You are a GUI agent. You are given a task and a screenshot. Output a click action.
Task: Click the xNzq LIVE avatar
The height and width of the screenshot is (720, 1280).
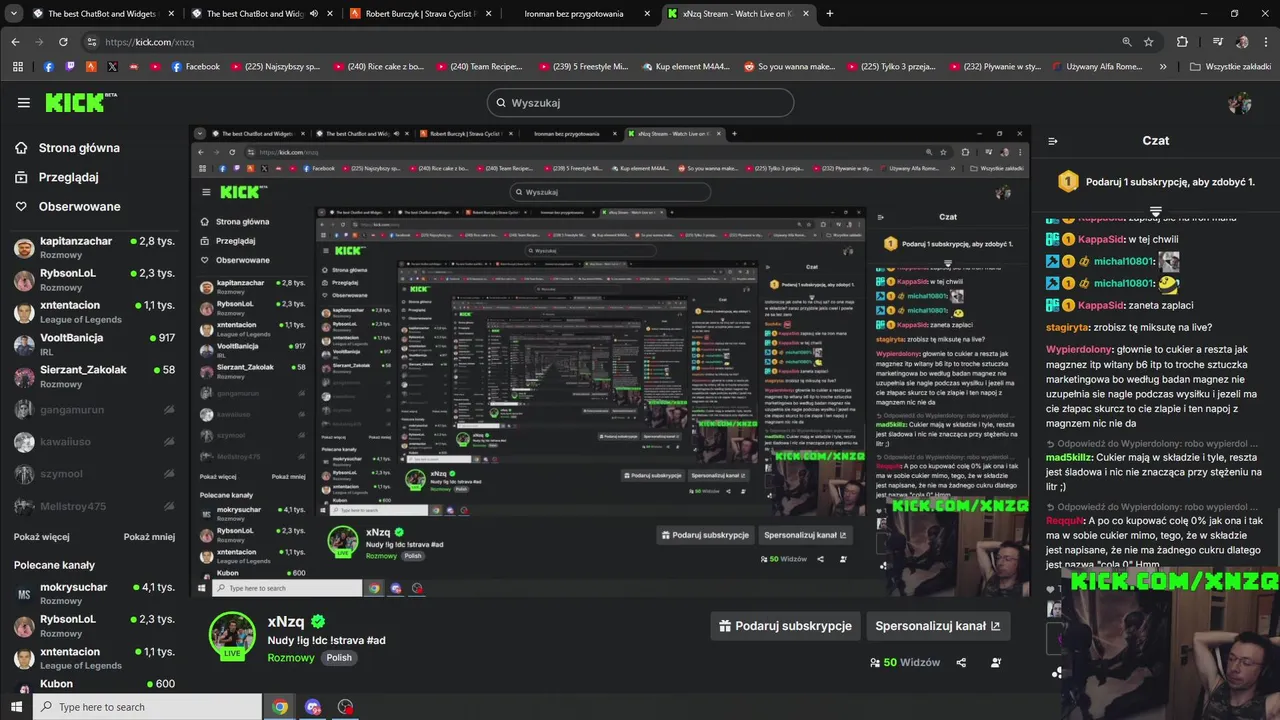coord(232,636)
